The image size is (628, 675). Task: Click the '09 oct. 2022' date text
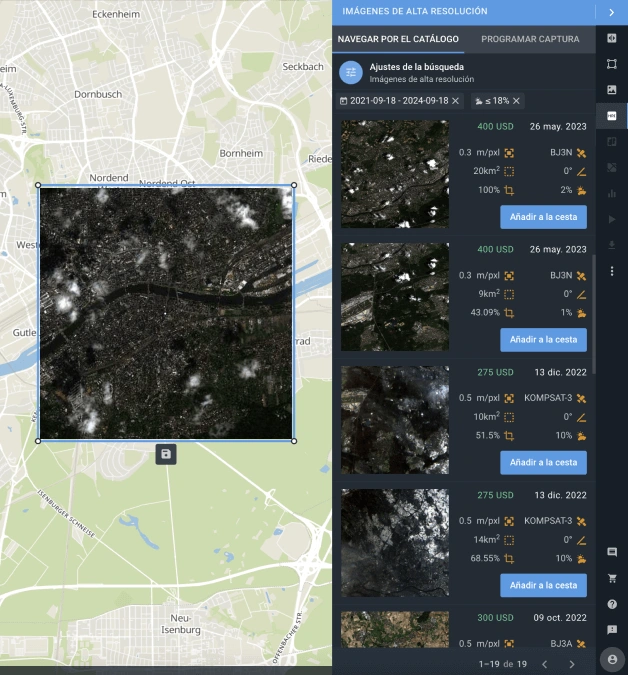[560, 618]
